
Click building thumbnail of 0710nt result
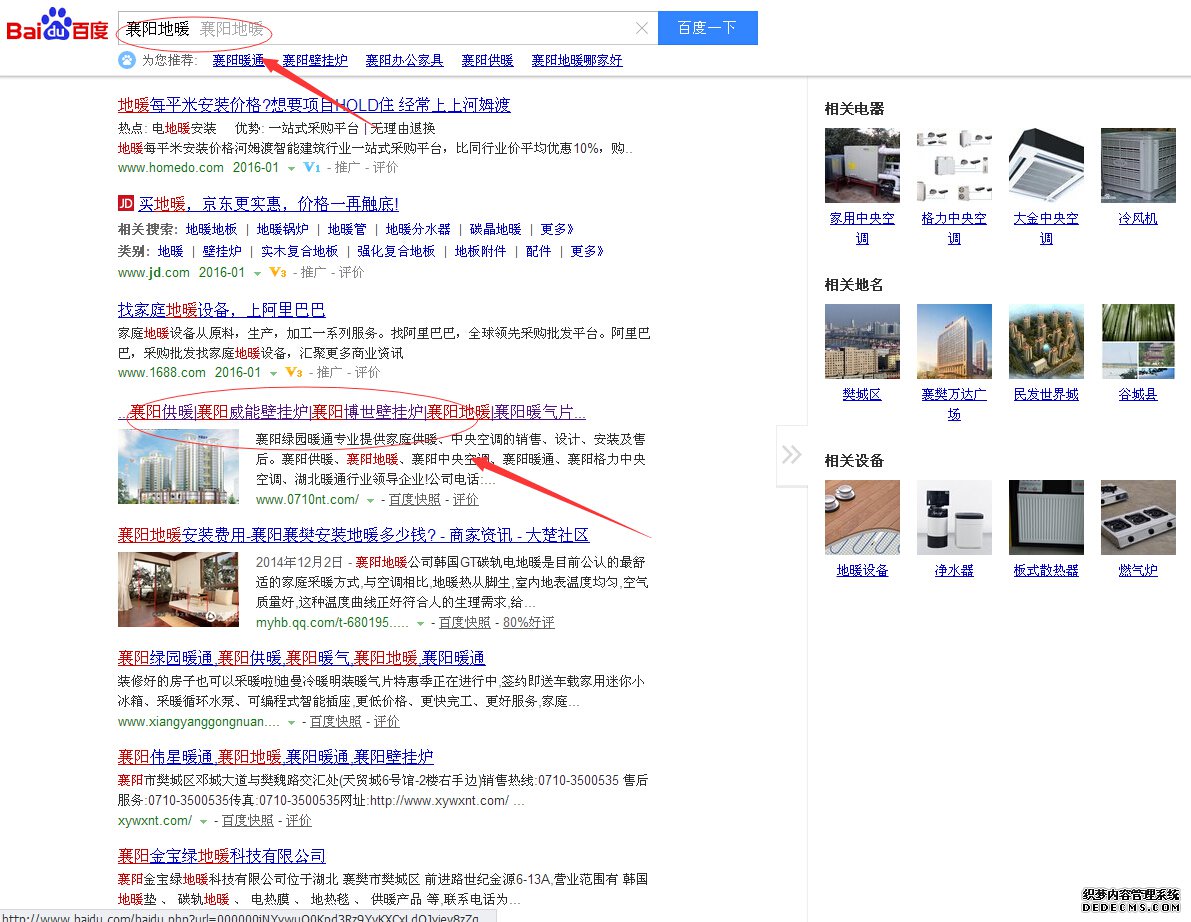coord(178,466)
